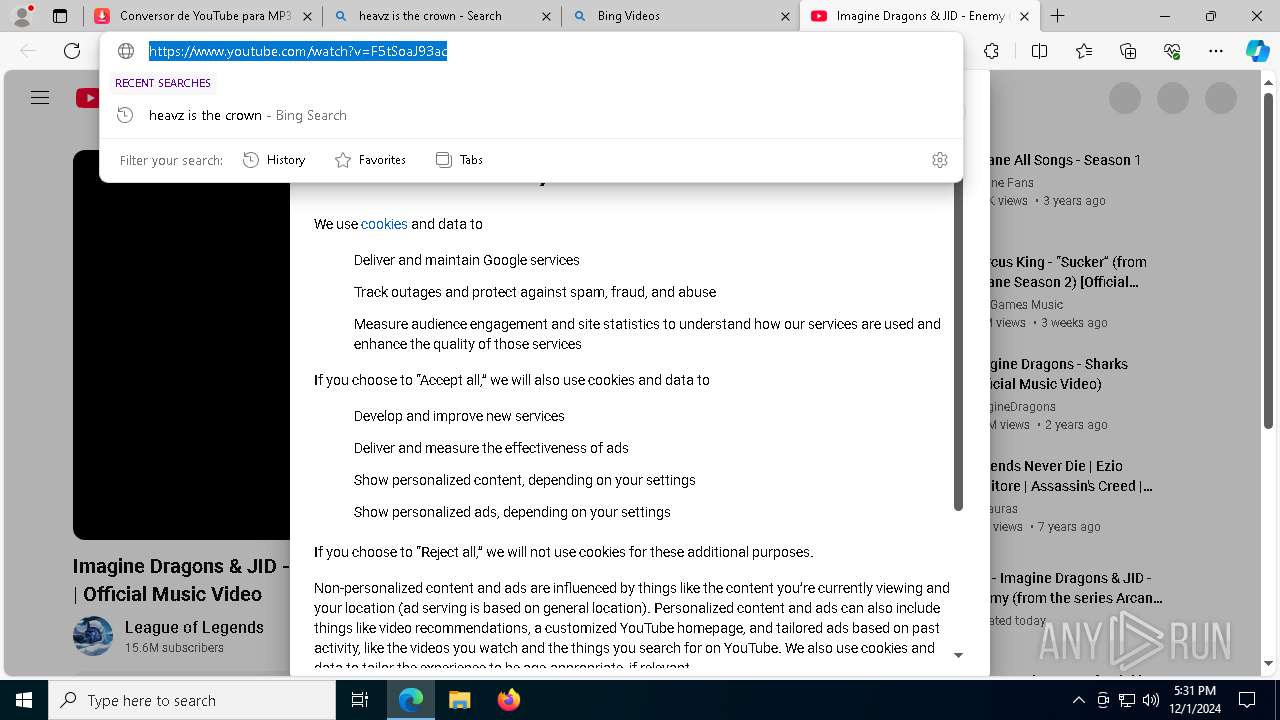
Task: Open address bar search settings gear
Action: point(939,160)
